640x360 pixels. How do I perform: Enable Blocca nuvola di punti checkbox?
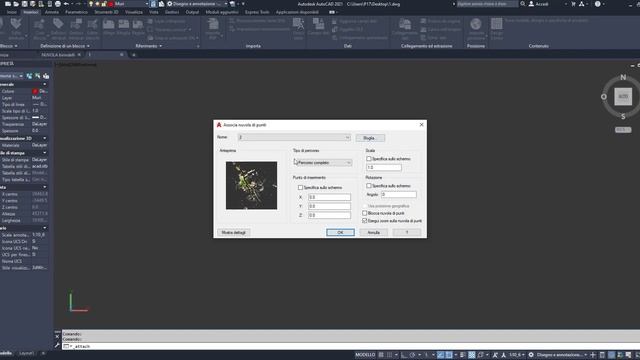364,213
